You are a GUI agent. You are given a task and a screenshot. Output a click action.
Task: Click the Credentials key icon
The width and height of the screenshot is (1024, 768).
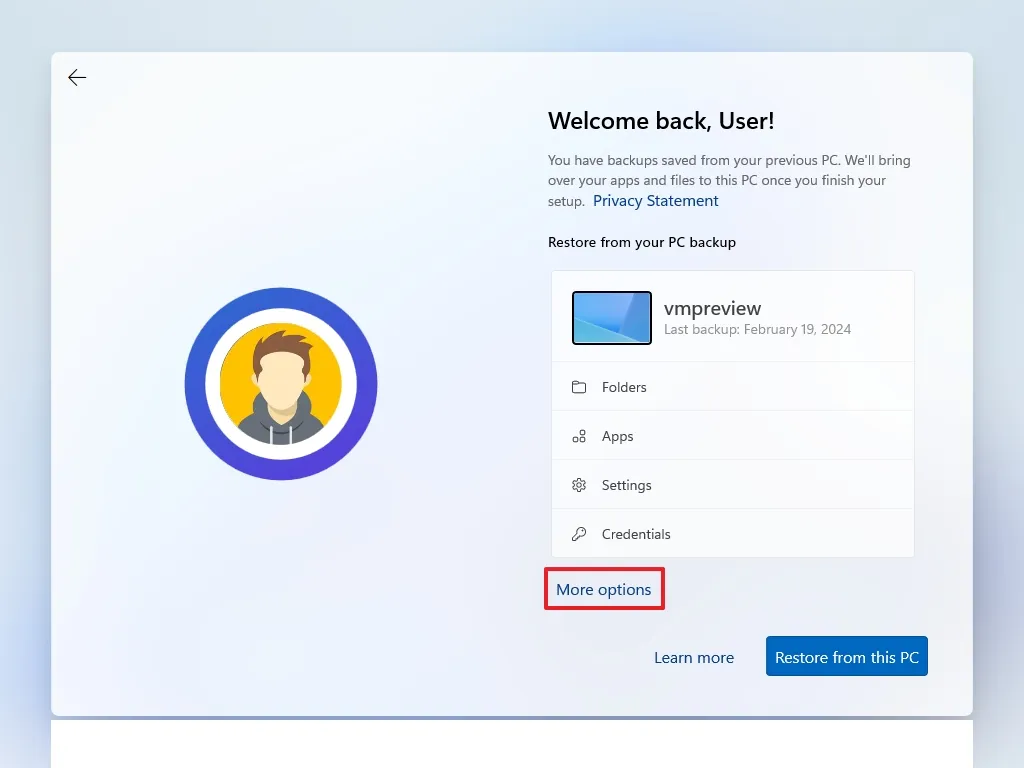(578, 534)
